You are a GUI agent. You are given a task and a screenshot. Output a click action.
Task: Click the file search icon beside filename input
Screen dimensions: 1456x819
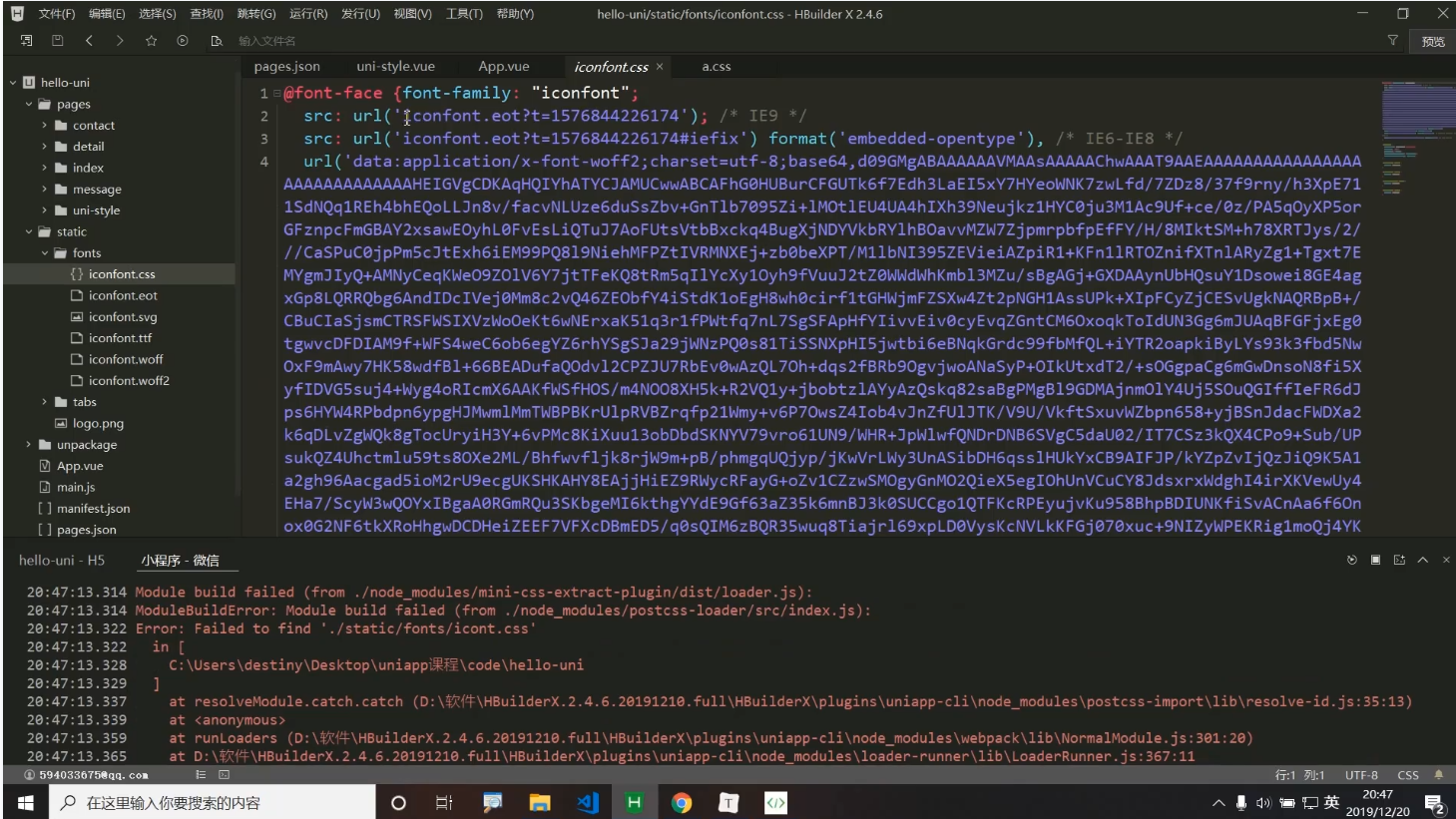217,41
